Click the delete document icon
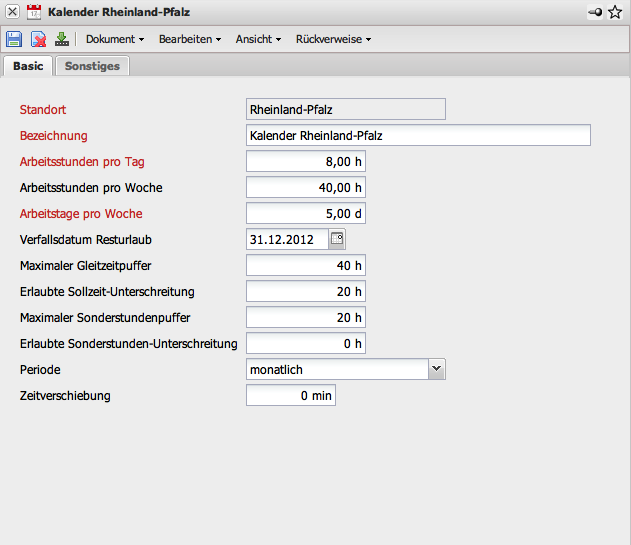Viewport: 631px width, 545px height. (x=38, y=39)
